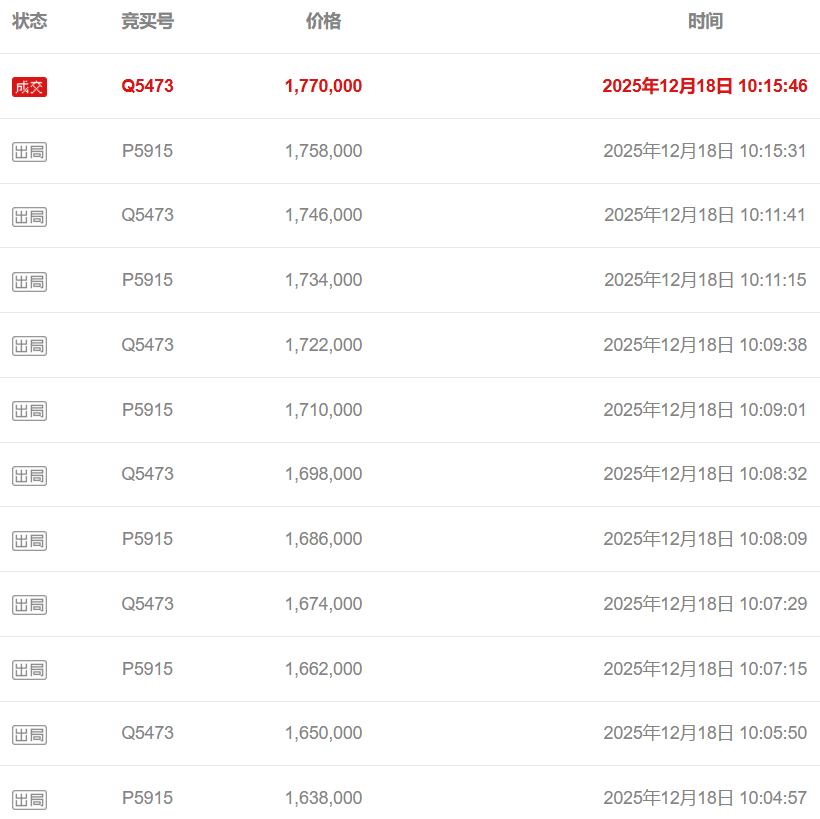Click the 出局 badge beside price 1,758,000
The height and width of the screenshot is (819, 820).
tap(29, 152)
